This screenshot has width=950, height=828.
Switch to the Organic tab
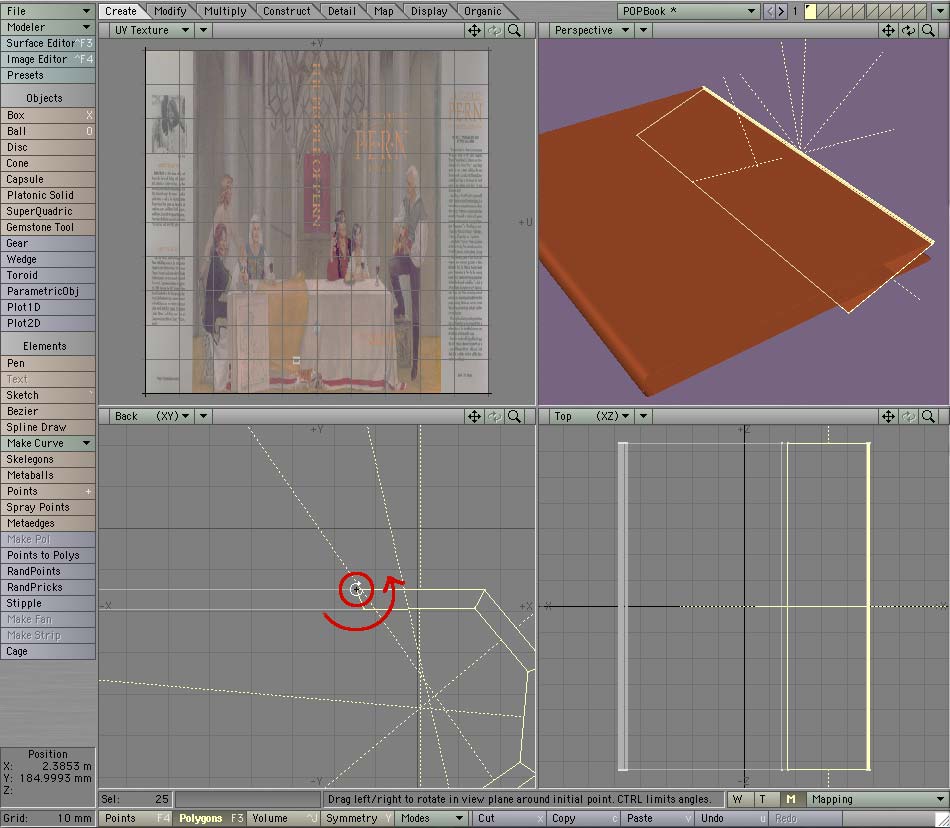(x=482, y=11)
